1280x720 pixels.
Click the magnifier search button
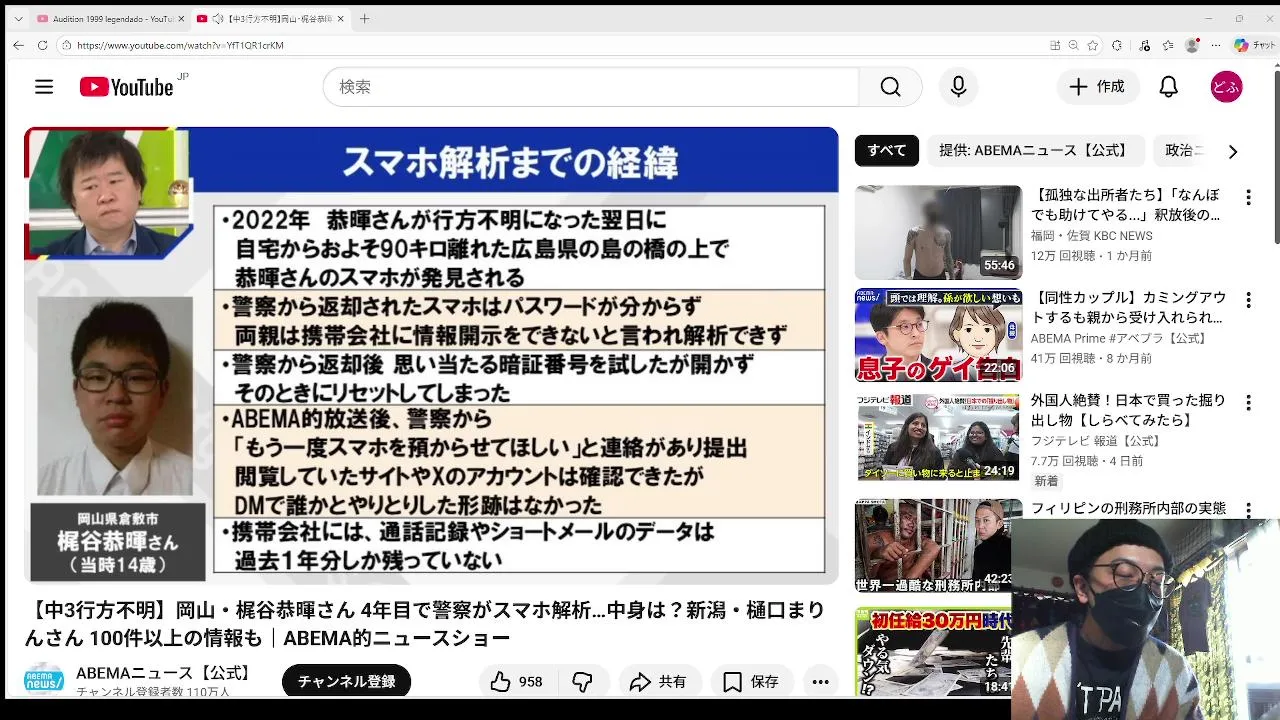point(890,87)
